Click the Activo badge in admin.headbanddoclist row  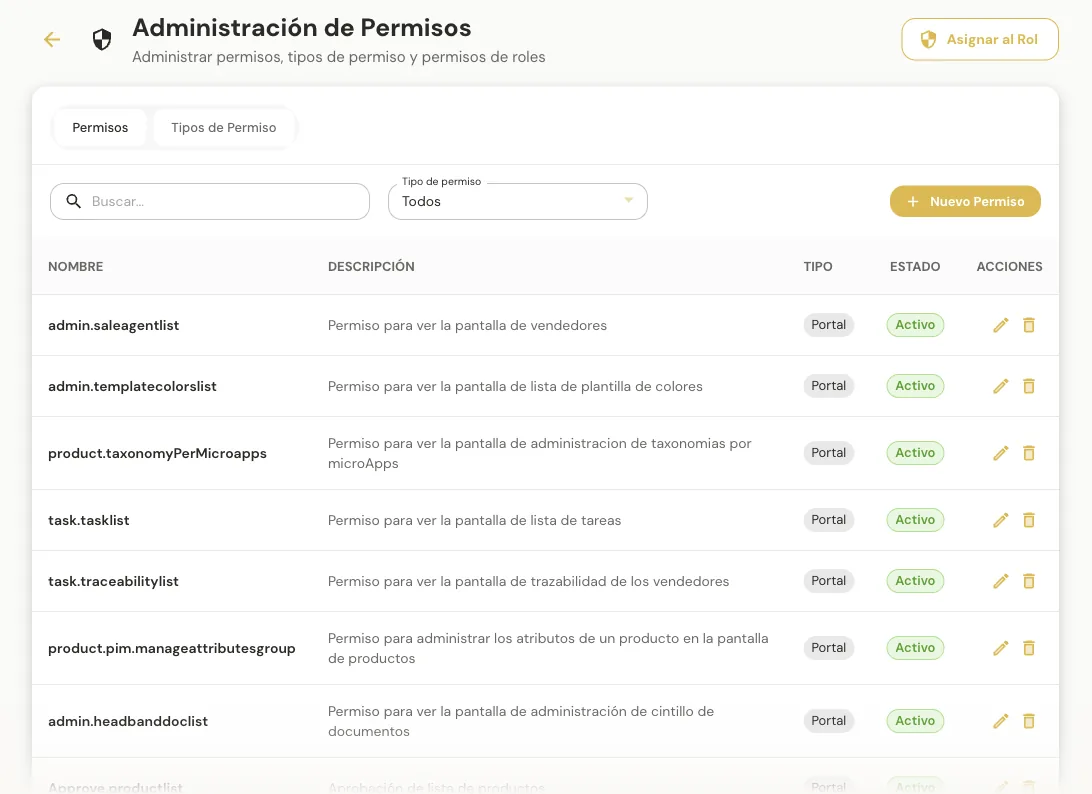tap(915, 720)
